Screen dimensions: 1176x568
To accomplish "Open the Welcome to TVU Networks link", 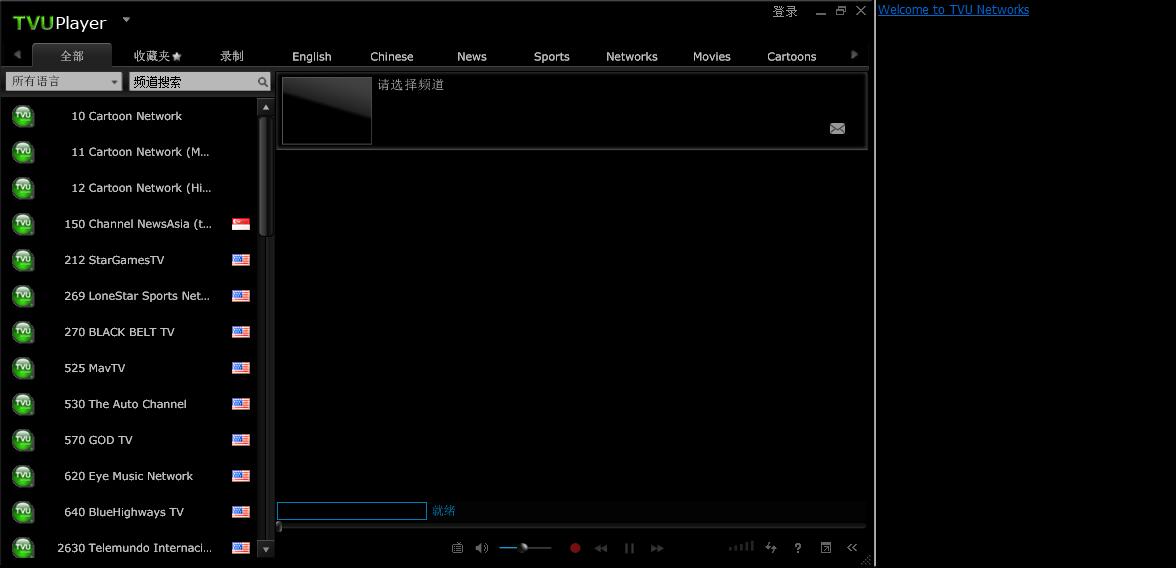I will (953, 10).
